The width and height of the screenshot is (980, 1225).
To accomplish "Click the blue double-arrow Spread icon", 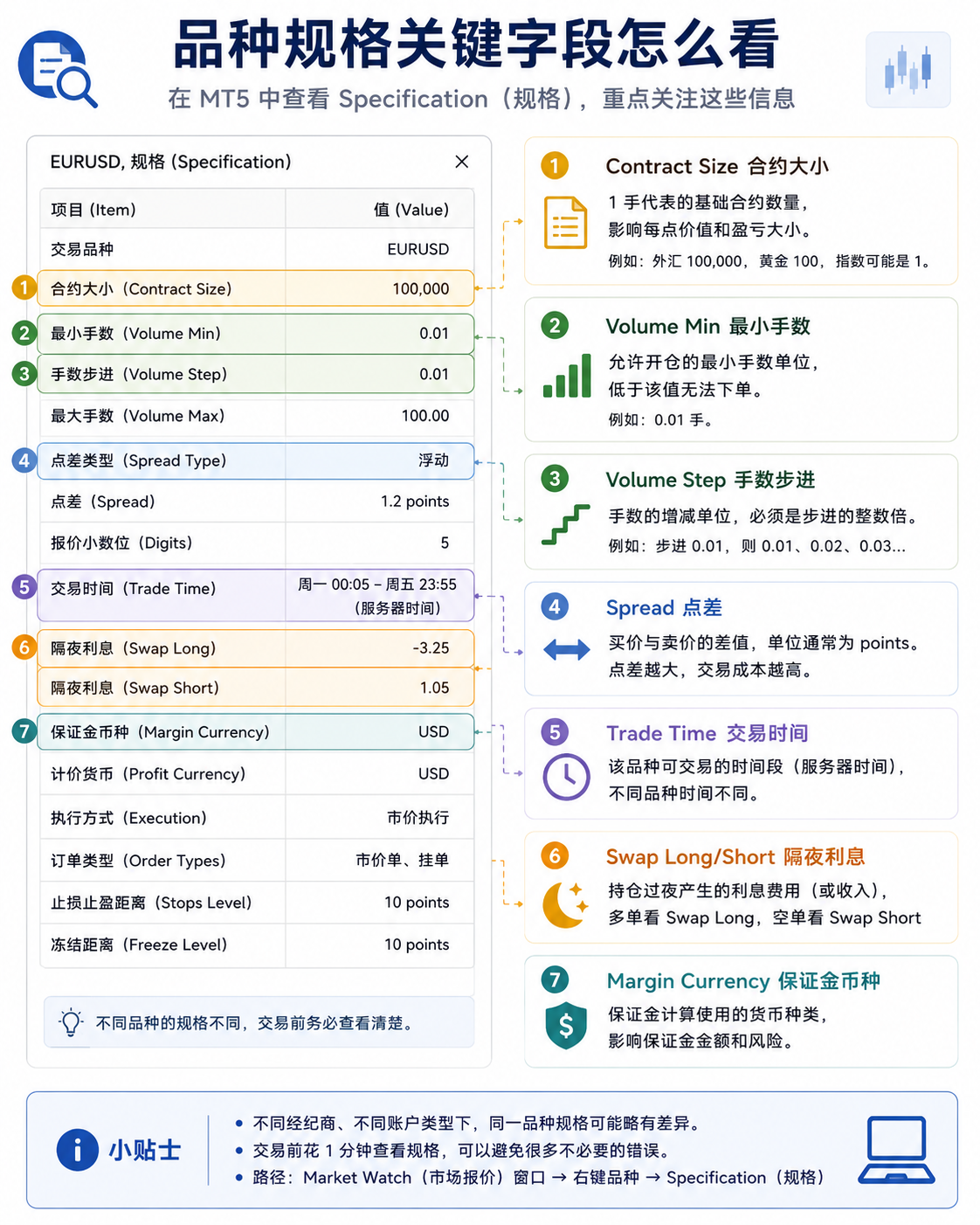I will 566,649.
